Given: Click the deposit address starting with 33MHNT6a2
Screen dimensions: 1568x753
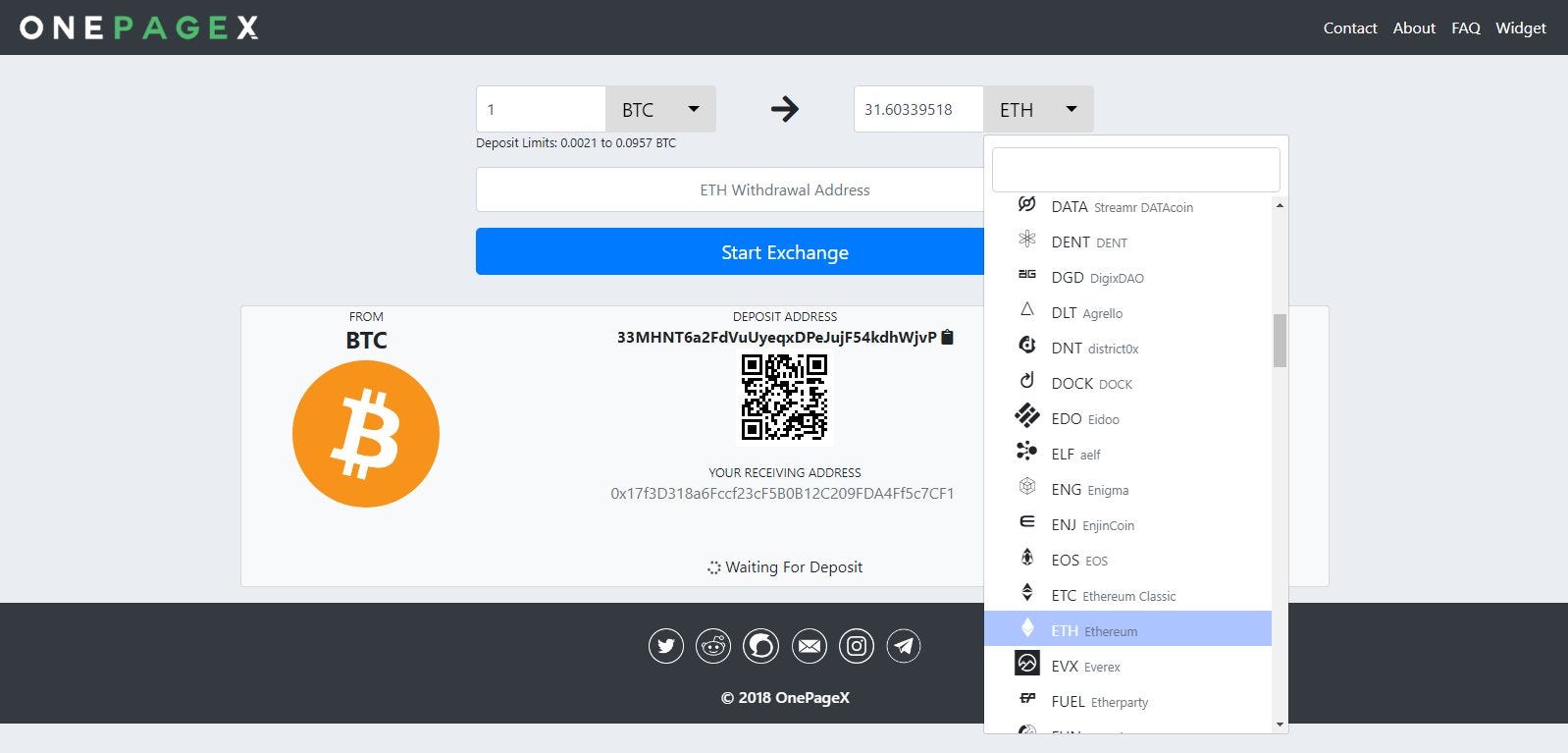Looking at the screenshot, I should 777,338.
